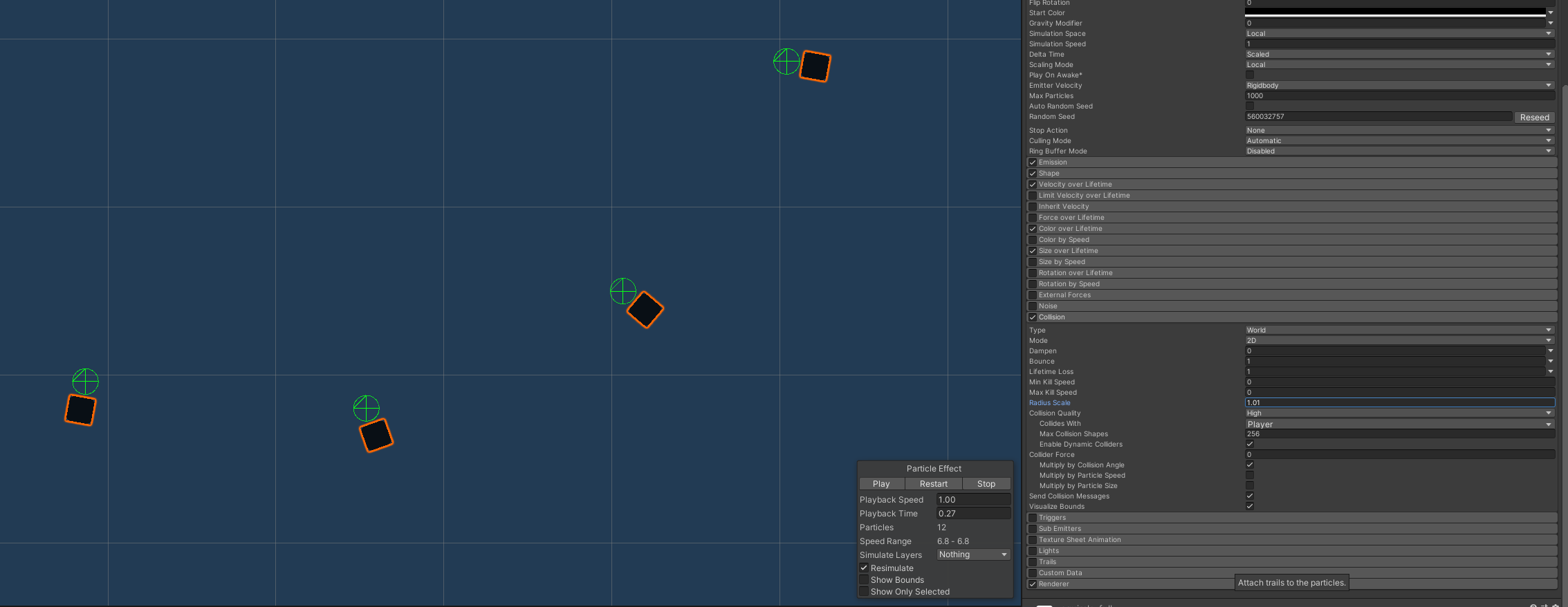This screenshot has height=607, width=1568.
Task: Click the Radius Scale input field
Action: coord(1399,402)
